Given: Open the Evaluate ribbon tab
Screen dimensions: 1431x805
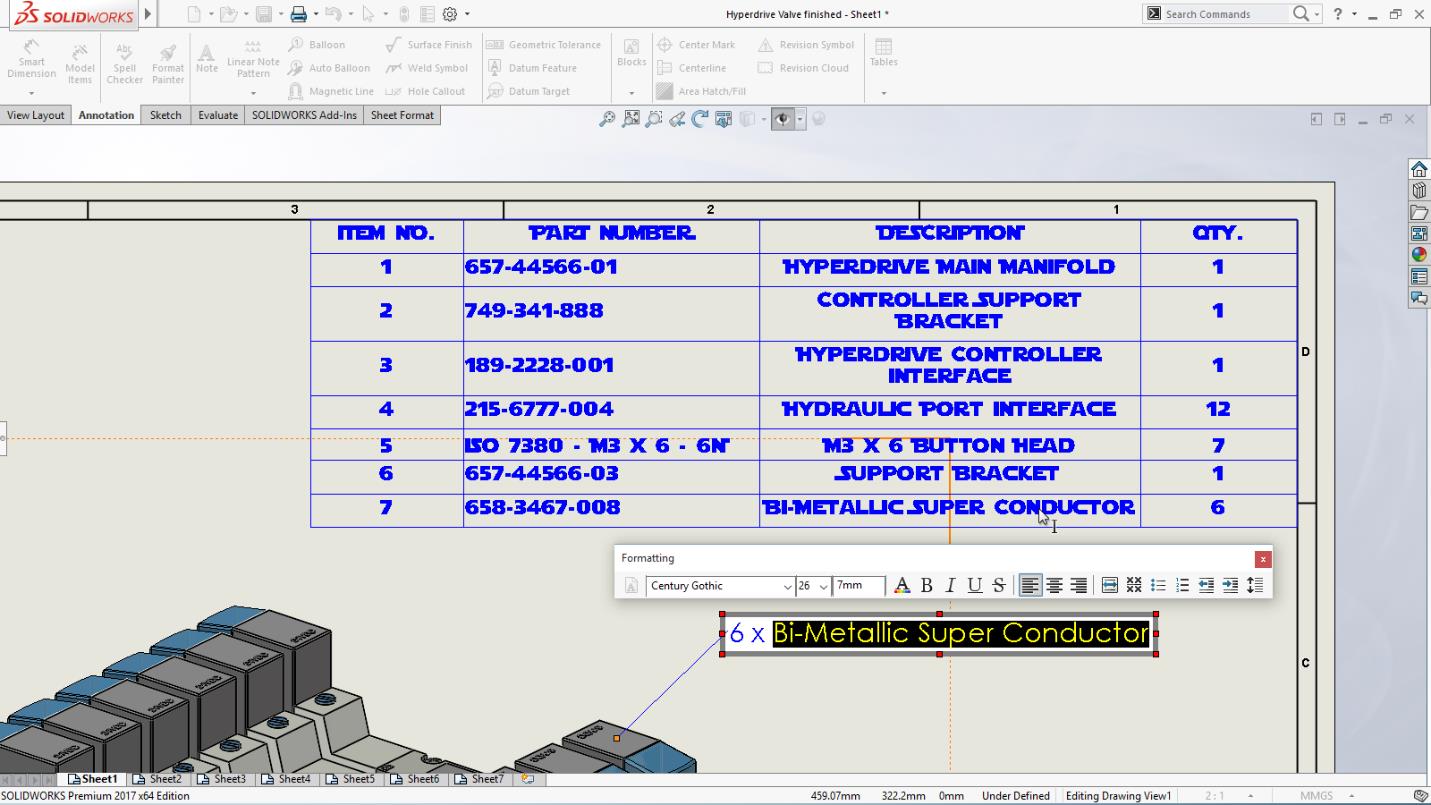Looking at the screenshot, I should coord(217,115).
